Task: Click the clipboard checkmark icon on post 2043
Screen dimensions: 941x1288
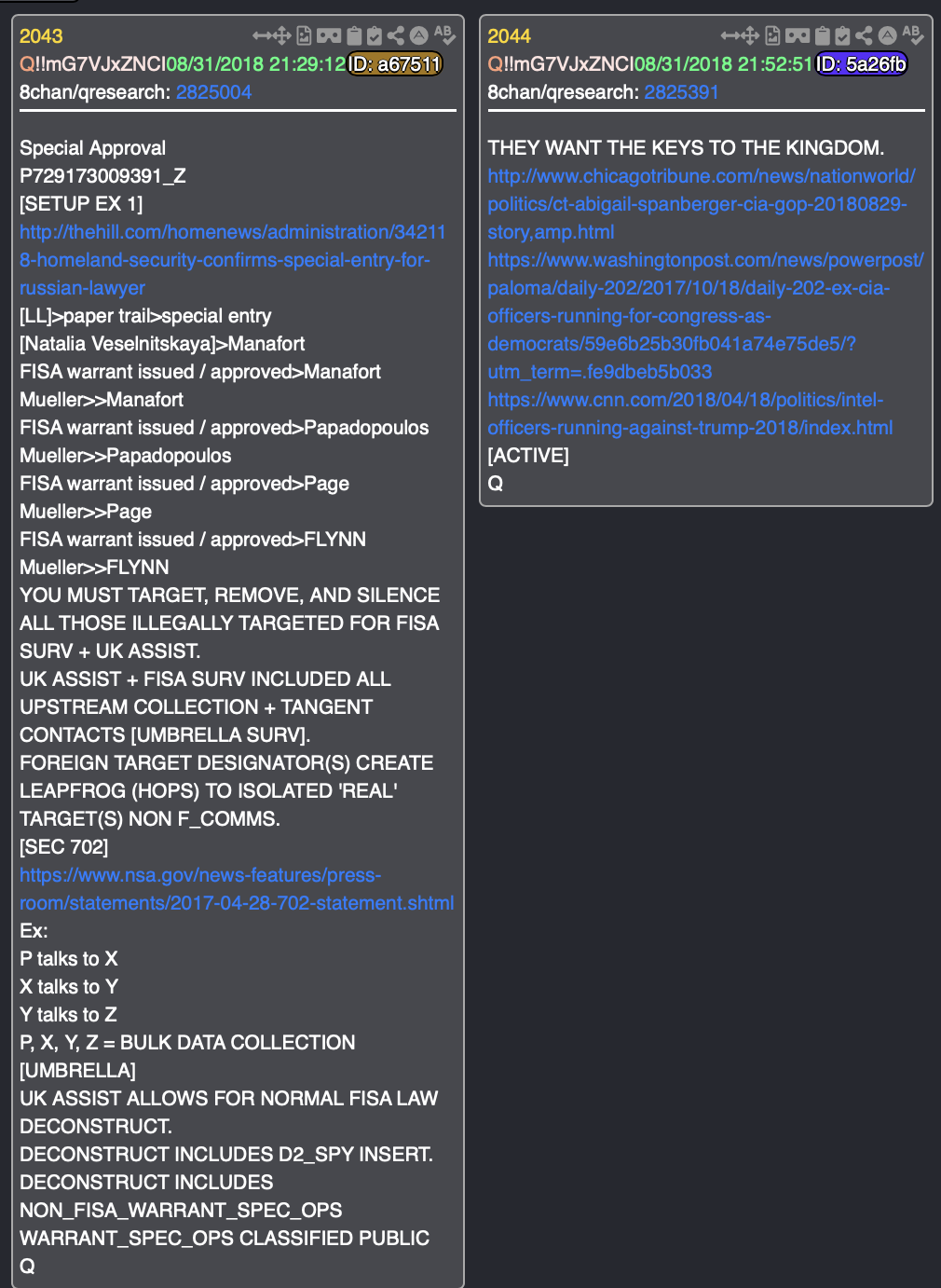Action: tap(375, 35)
